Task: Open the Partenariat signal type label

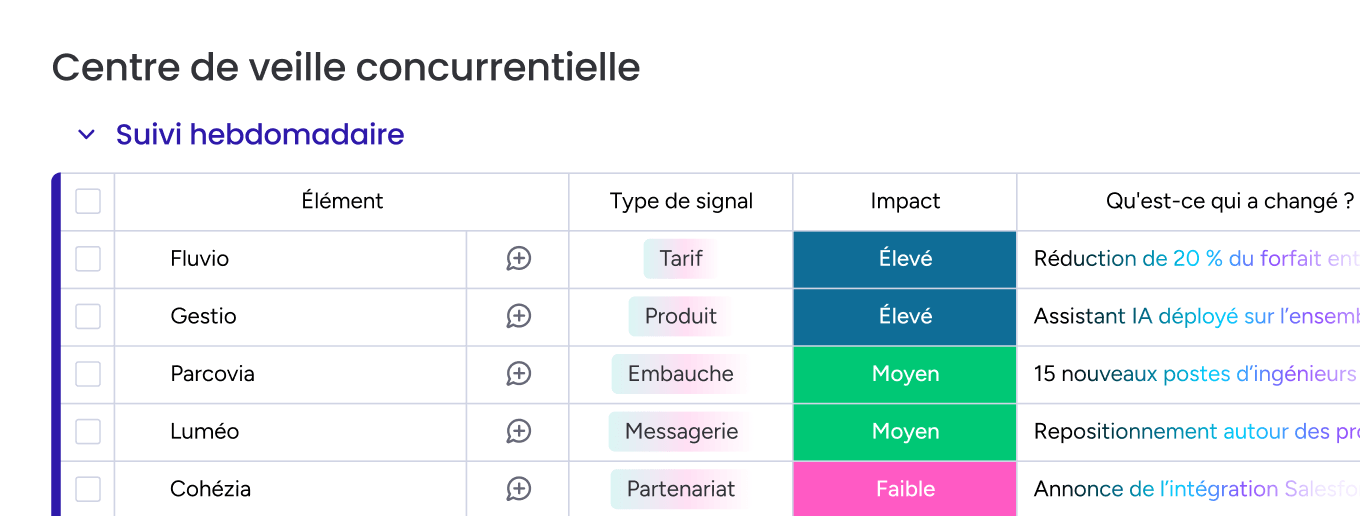Action: coord(681,489)
